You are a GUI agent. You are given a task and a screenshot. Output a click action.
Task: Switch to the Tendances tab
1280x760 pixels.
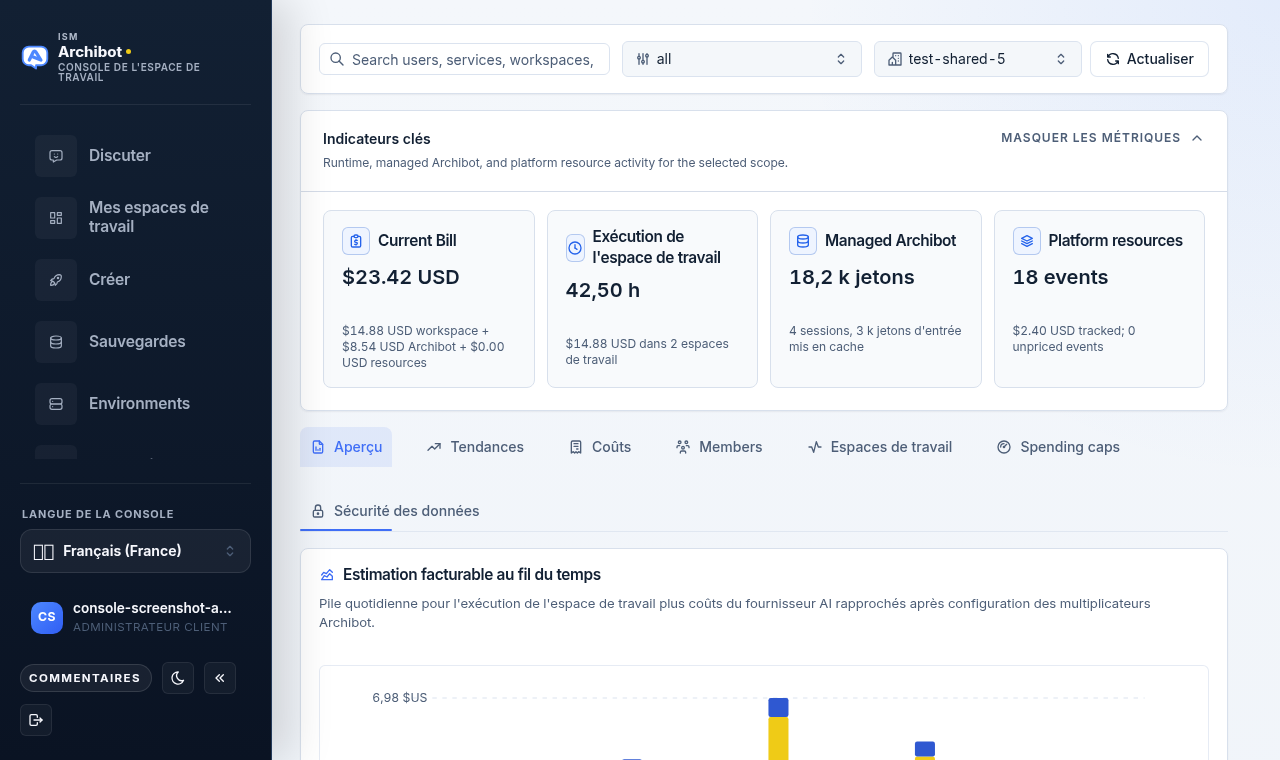pos(475,447)
